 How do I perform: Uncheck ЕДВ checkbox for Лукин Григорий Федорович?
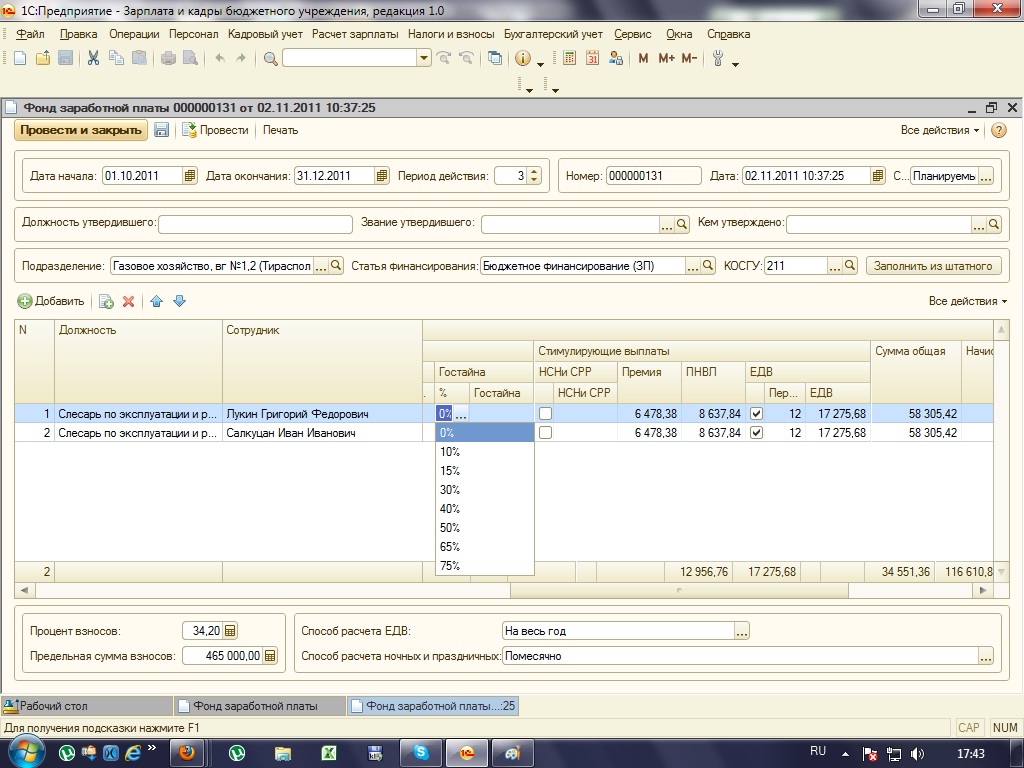click(757, 414)
